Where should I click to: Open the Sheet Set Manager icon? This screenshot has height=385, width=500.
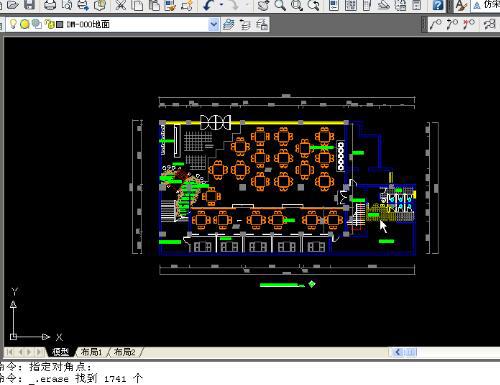[x=384, y=5]
